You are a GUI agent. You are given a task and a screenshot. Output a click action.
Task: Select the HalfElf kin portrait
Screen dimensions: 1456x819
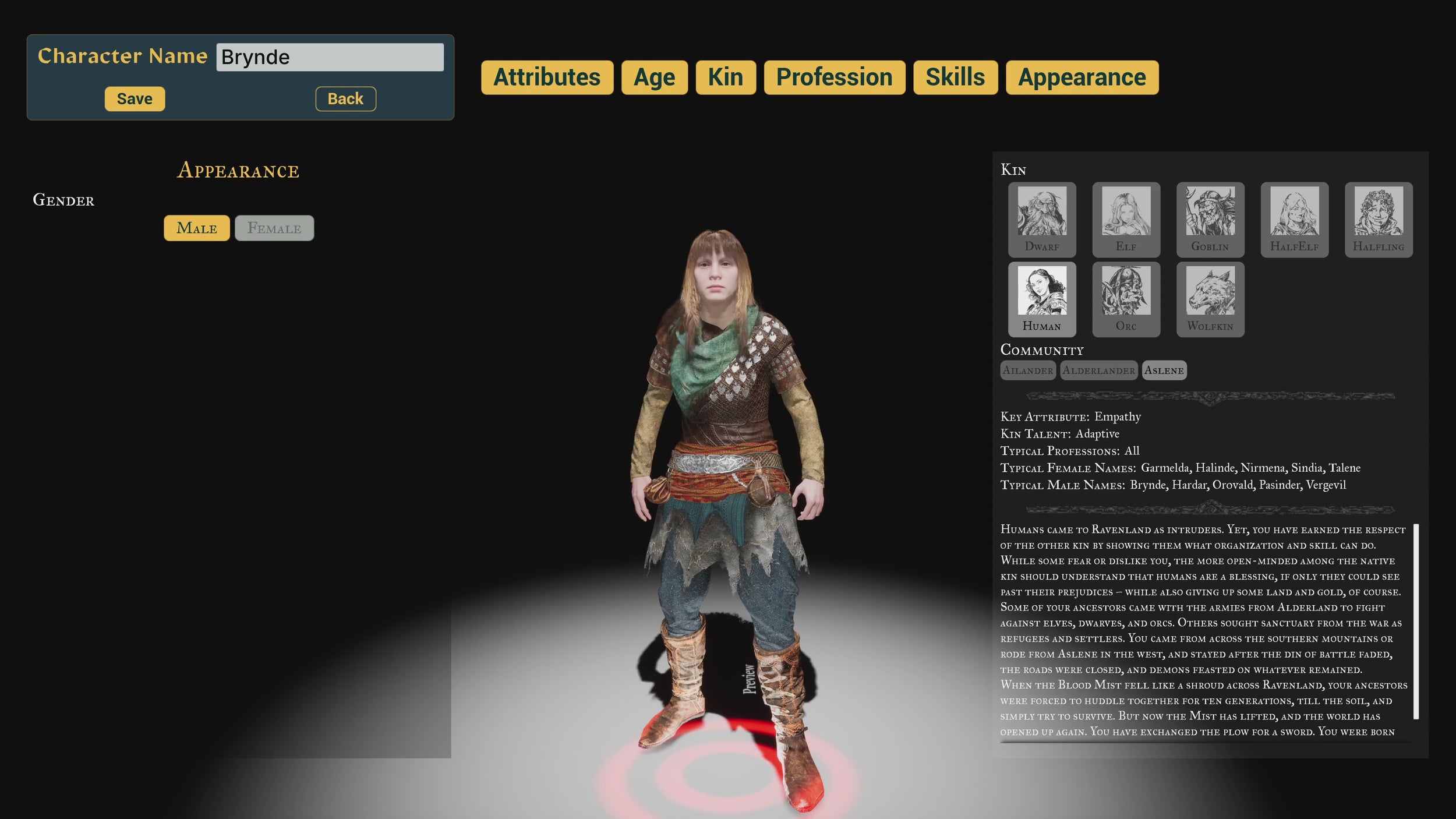[1294, 219]
